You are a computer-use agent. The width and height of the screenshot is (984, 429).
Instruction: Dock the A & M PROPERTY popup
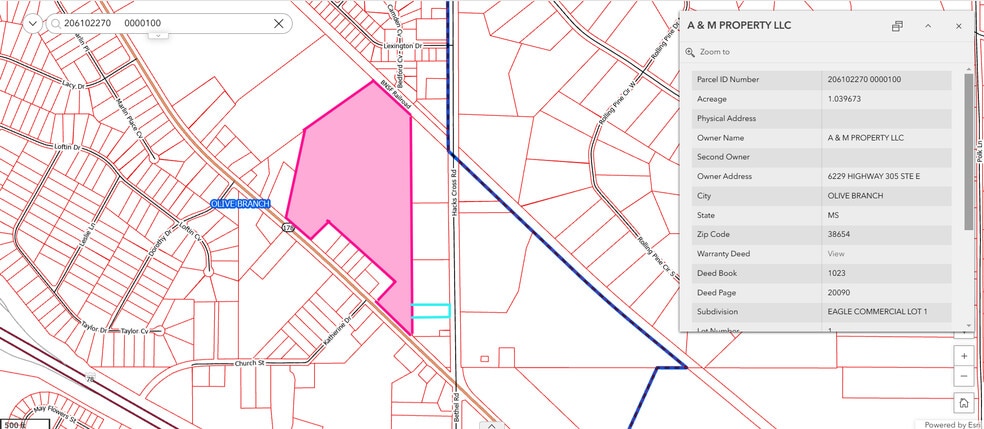898,26
